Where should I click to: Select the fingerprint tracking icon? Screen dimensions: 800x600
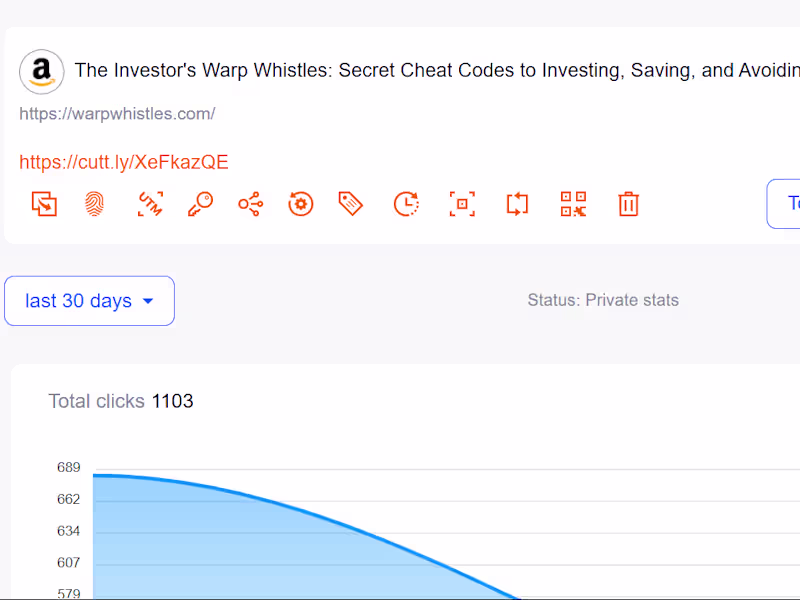point(94,203)
